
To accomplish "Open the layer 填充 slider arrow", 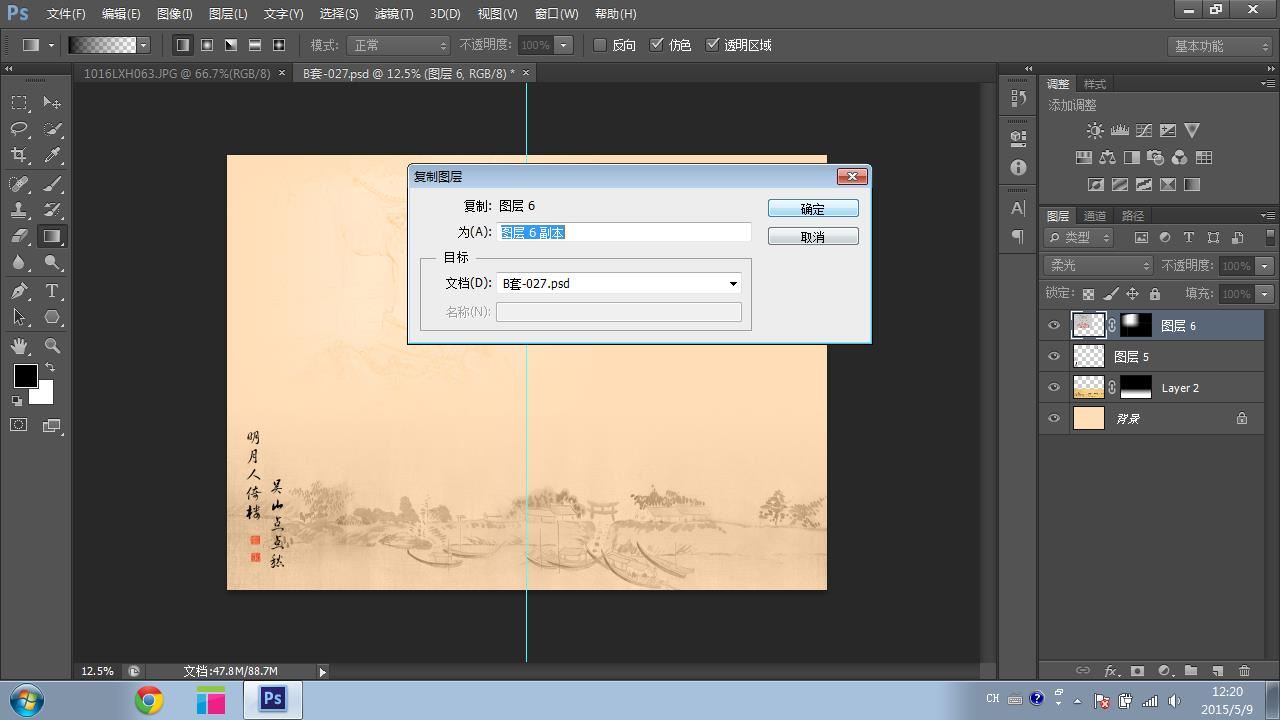I will pyautogui.click(x=1265, y=294).
